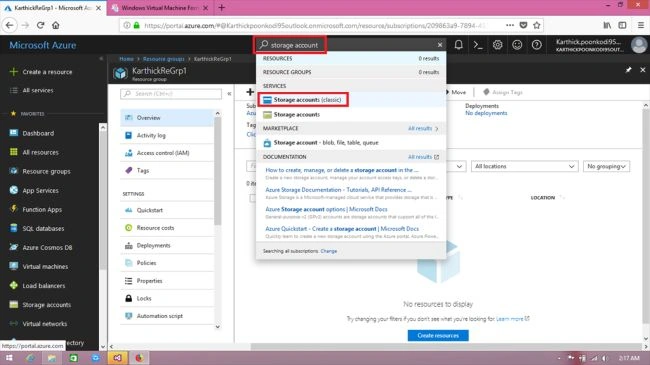The height and width of the screenshot is (365, 650).
Task: Open Storage accounts in left sidebar
Action: 46,305
